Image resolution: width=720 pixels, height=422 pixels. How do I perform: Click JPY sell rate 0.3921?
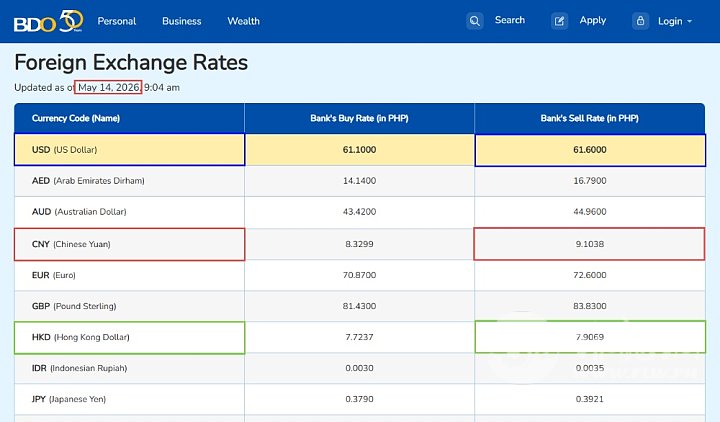[x=590, y=399]
